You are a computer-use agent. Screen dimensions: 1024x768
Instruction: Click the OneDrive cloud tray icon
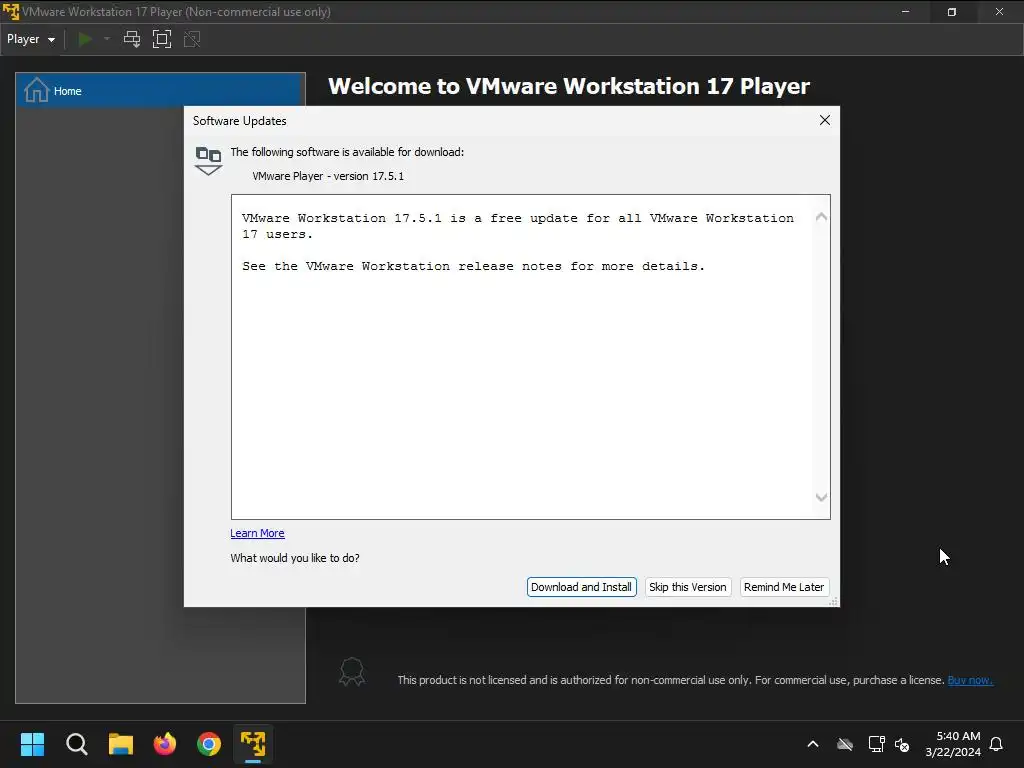[845, 744]
